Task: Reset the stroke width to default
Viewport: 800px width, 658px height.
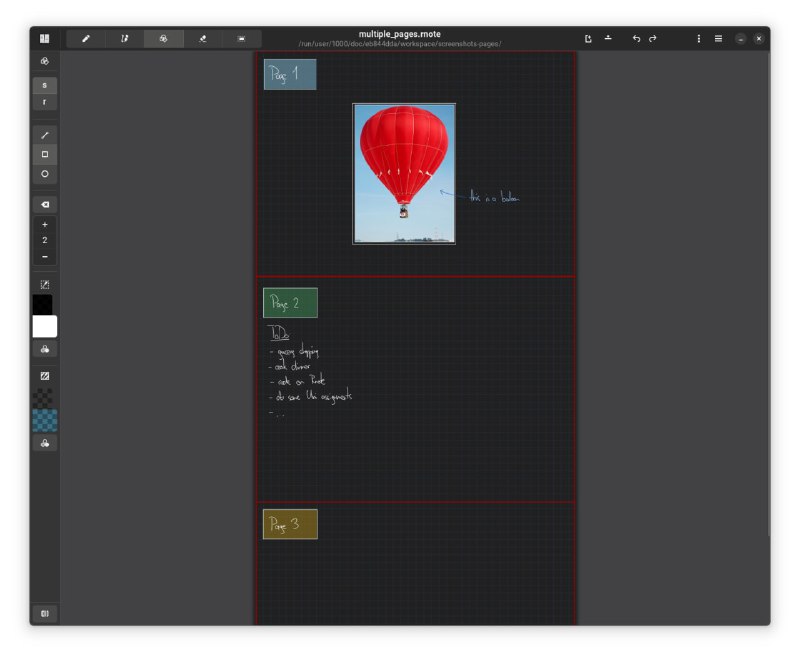Action: (x=45, y=204)
